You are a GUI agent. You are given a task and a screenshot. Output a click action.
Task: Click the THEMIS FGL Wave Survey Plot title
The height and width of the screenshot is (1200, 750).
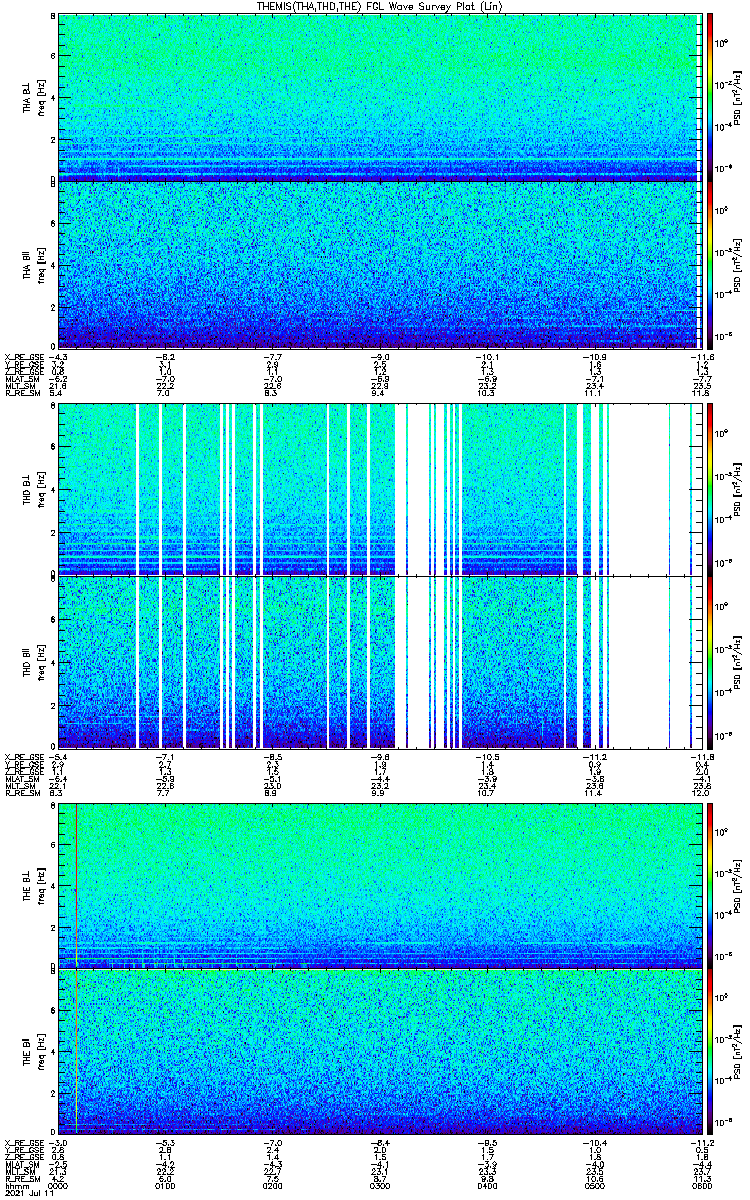(x=381, y=6)
